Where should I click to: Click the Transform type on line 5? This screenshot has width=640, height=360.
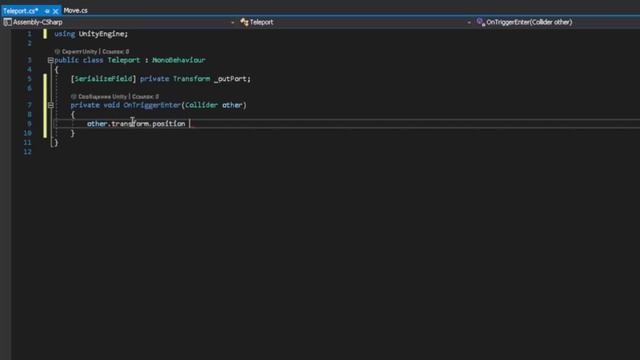191,79
